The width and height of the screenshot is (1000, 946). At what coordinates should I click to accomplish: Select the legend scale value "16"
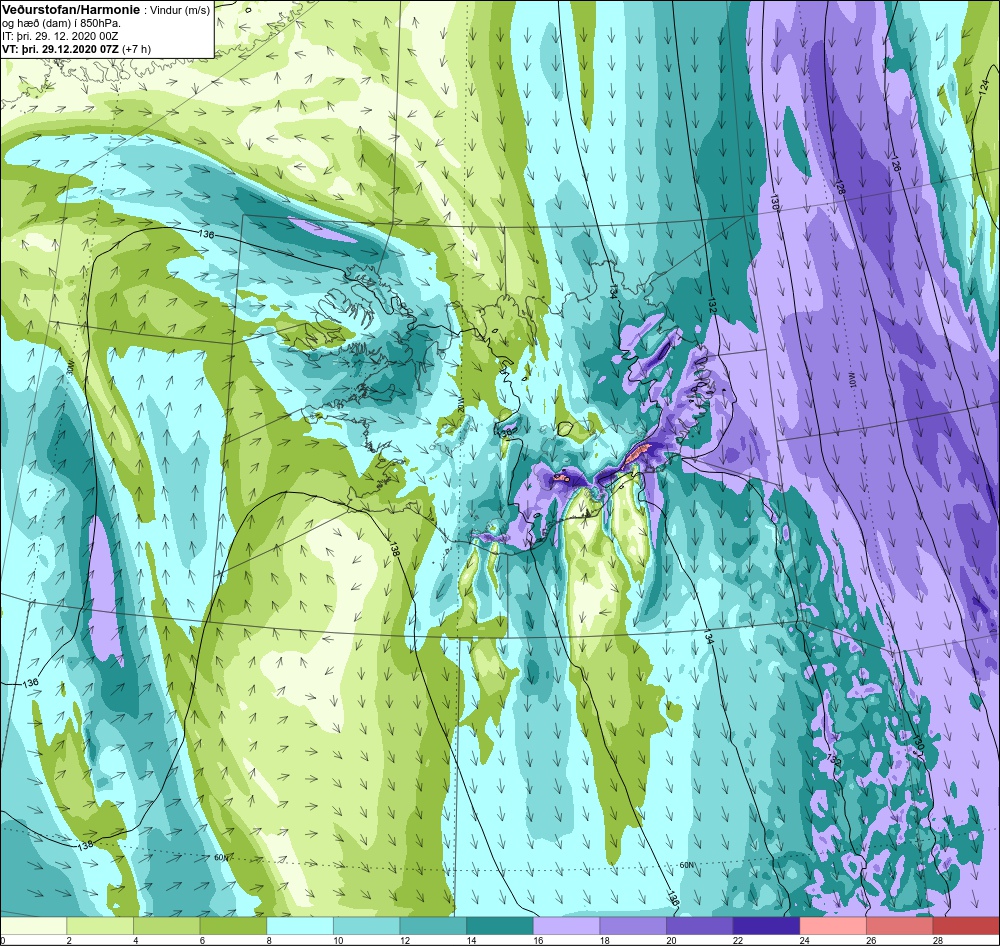coord(538,940)
